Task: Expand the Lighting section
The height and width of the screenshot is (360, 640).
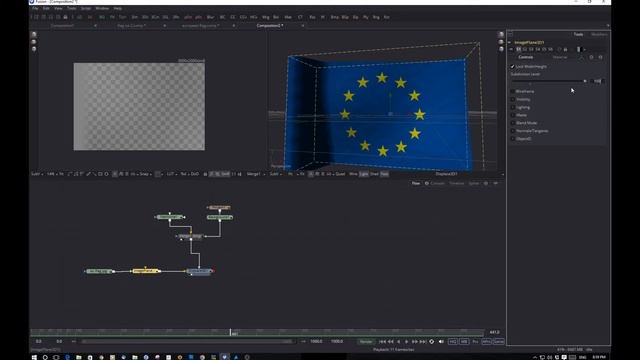Action: pos(522,107)
